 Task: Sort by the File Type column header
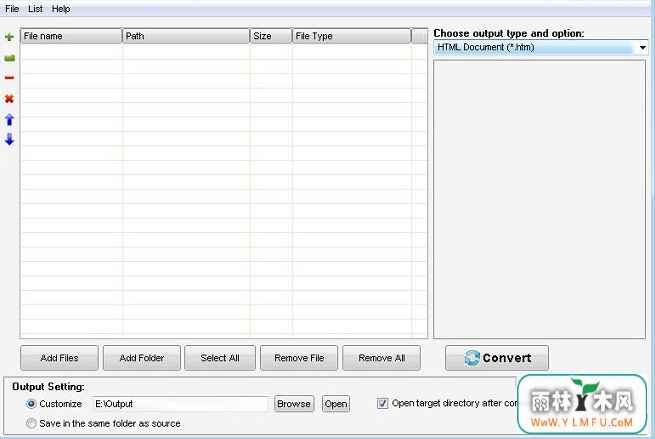pos(351,36)
